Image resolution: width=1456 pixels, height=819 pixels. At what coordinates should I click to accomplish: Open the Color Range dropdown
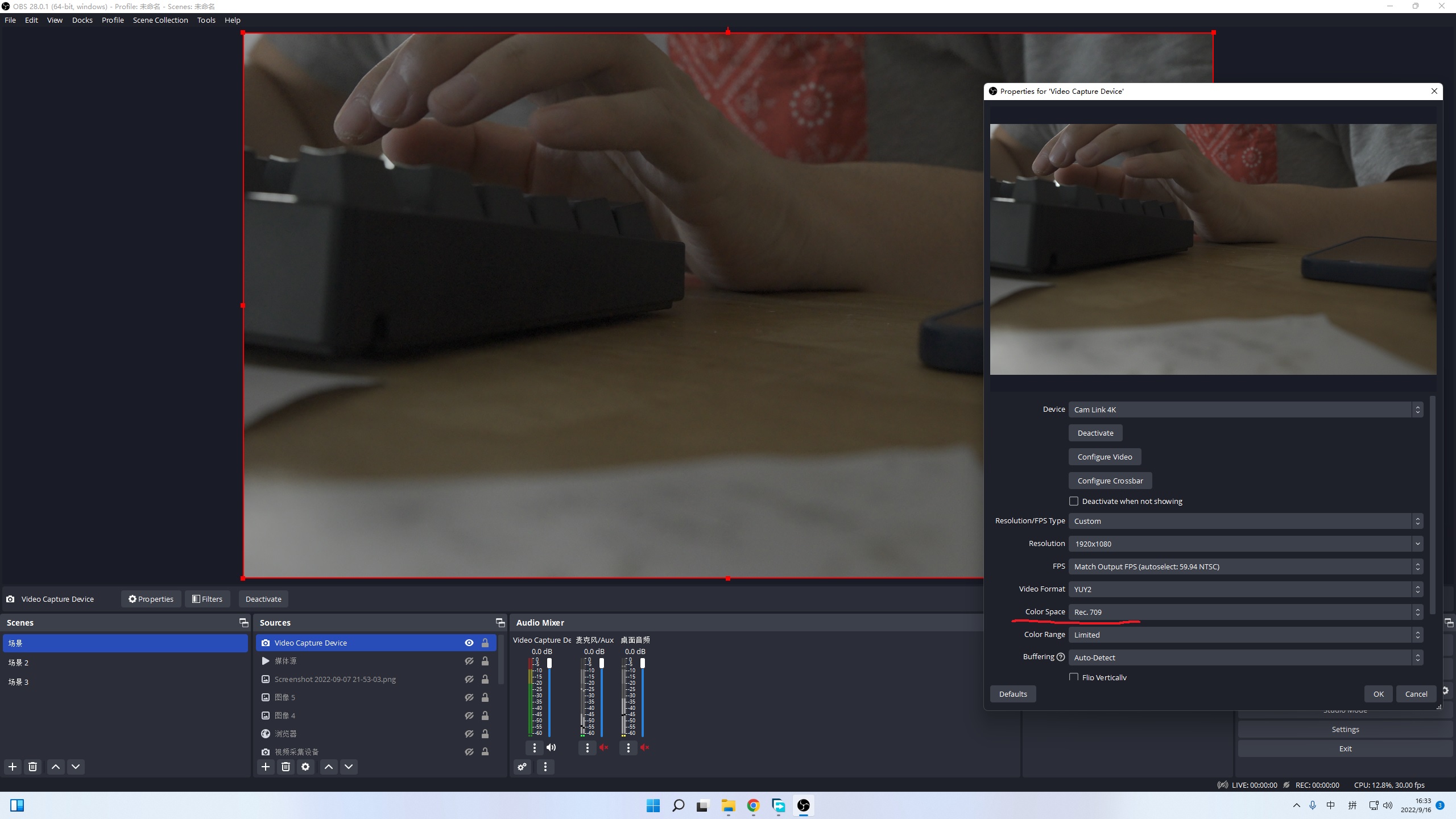1416,635
